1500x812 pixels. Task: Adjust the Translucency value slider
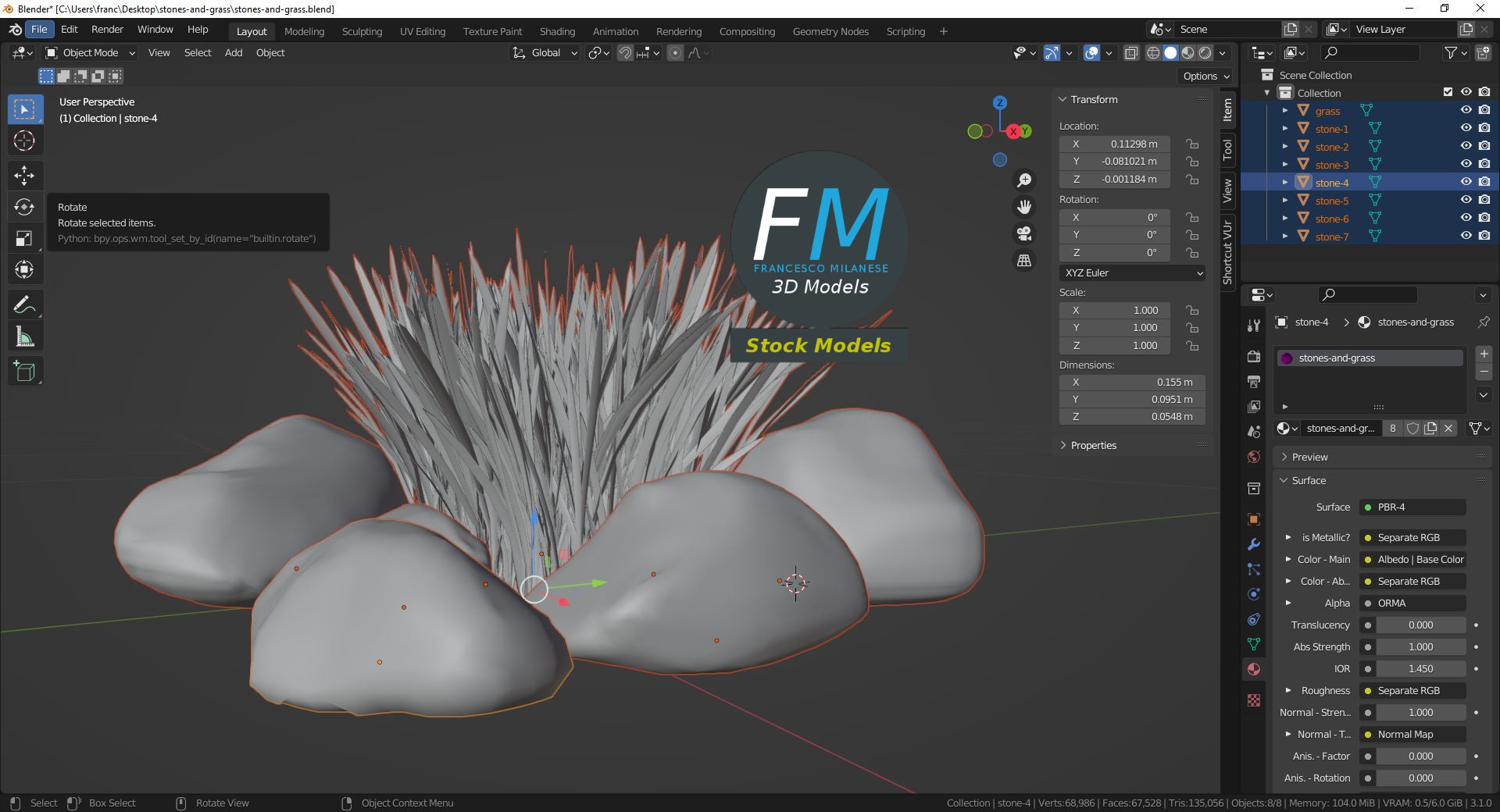point(1420,625)
